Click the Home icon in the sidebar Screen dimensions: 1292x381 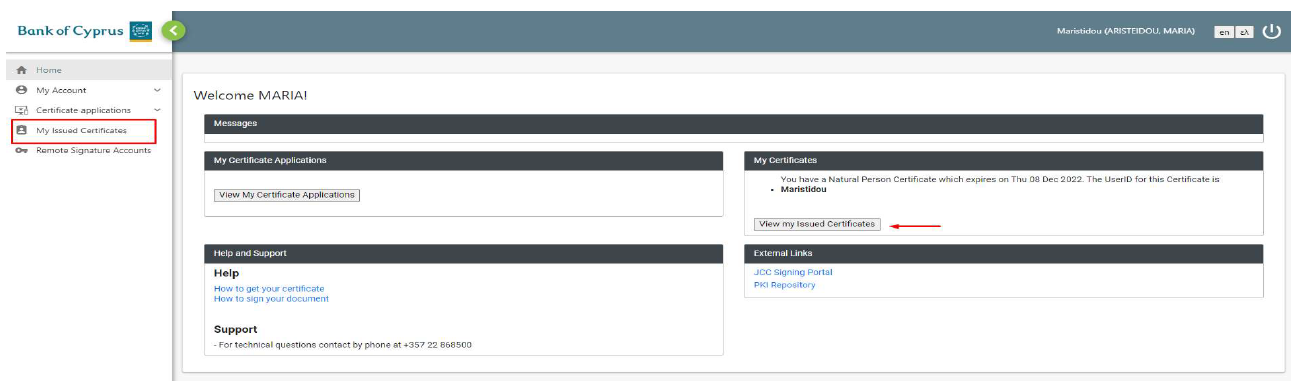click(21, 70)
